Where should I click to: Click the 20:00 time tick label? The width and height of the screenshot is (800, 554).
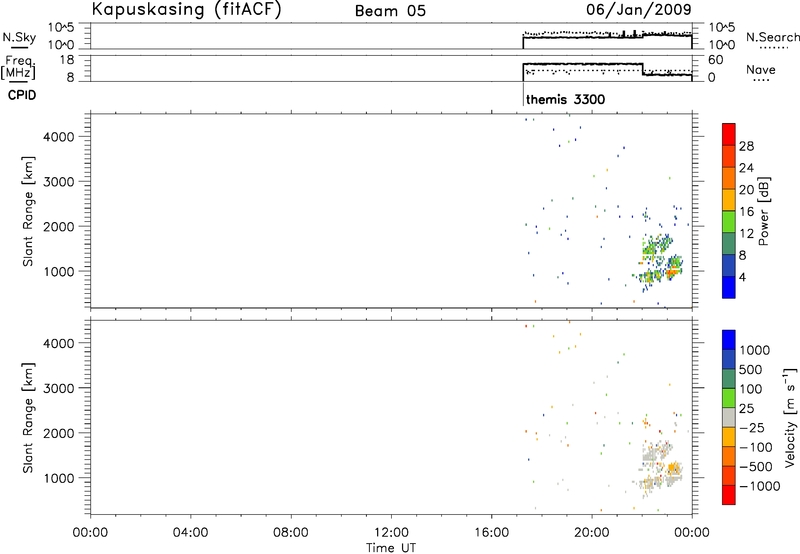coord(592,533)
